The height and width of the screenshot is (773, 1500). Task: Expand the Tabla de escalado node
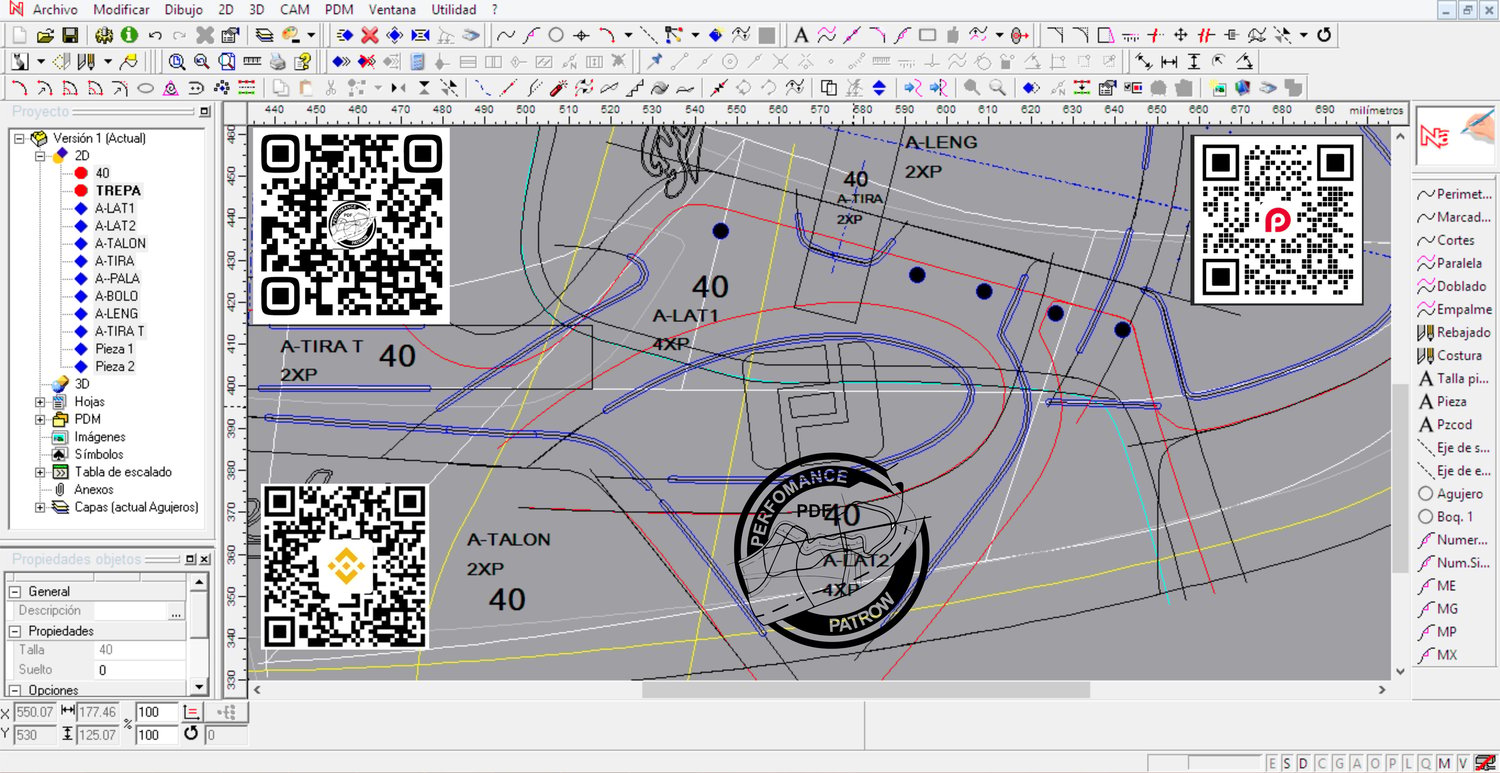click(x=41, y=472)
